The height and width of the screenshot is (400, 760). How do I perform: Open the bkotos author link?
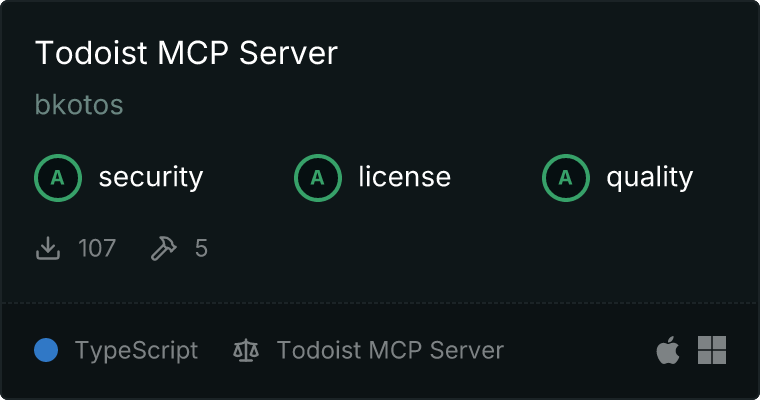[x=79, y=104]
